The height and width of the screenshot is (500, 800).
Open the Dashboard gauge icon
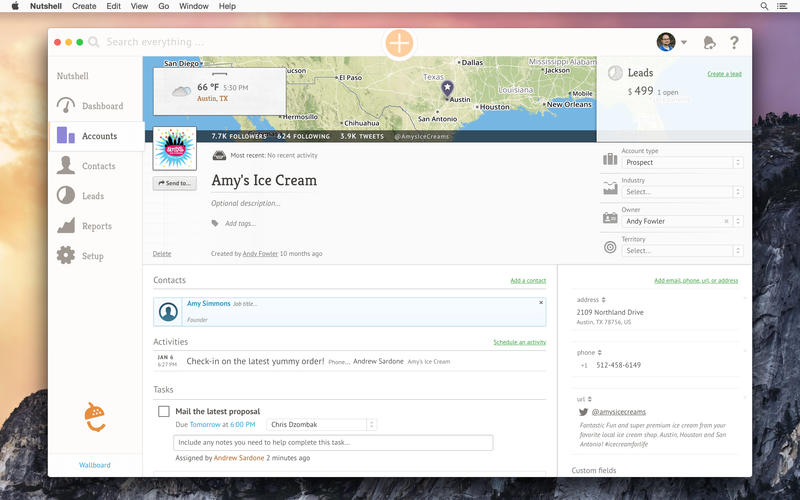coord(66,105)
